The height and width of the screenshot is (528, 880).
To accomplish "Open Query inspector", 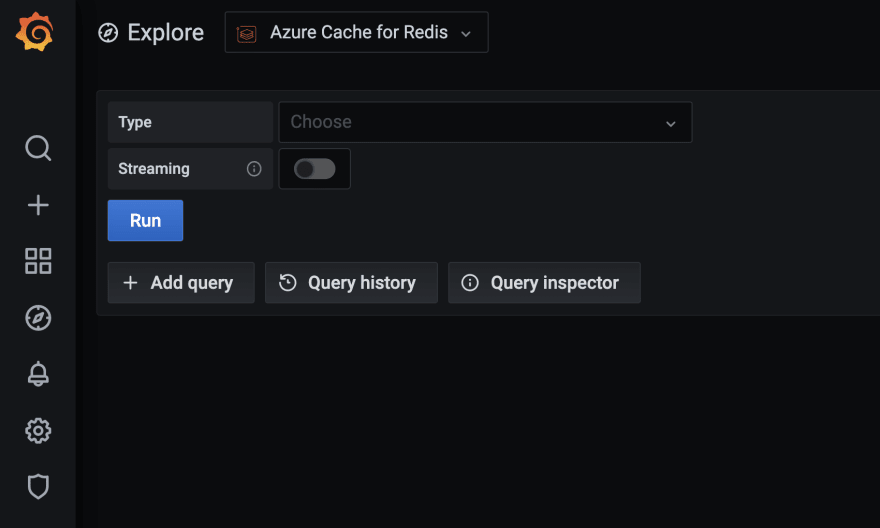I will click(544, 283).
